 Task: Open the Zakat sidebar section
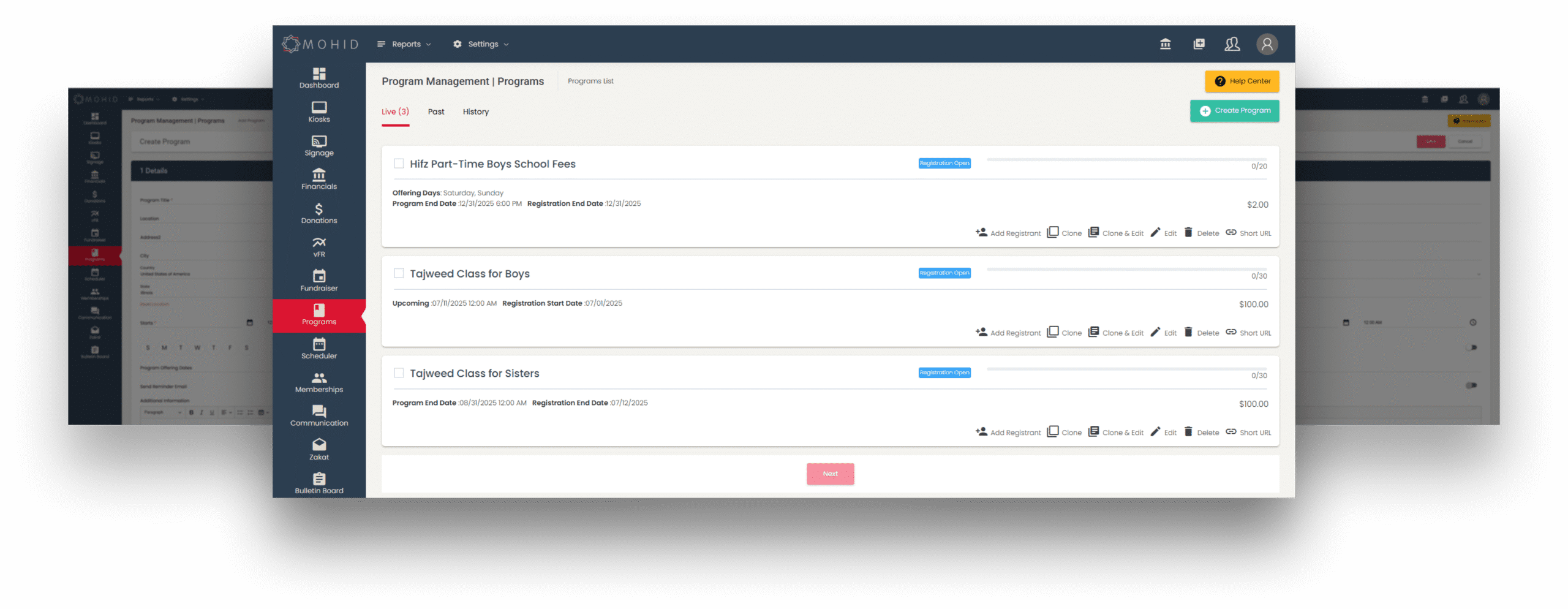tap(318, 449)
